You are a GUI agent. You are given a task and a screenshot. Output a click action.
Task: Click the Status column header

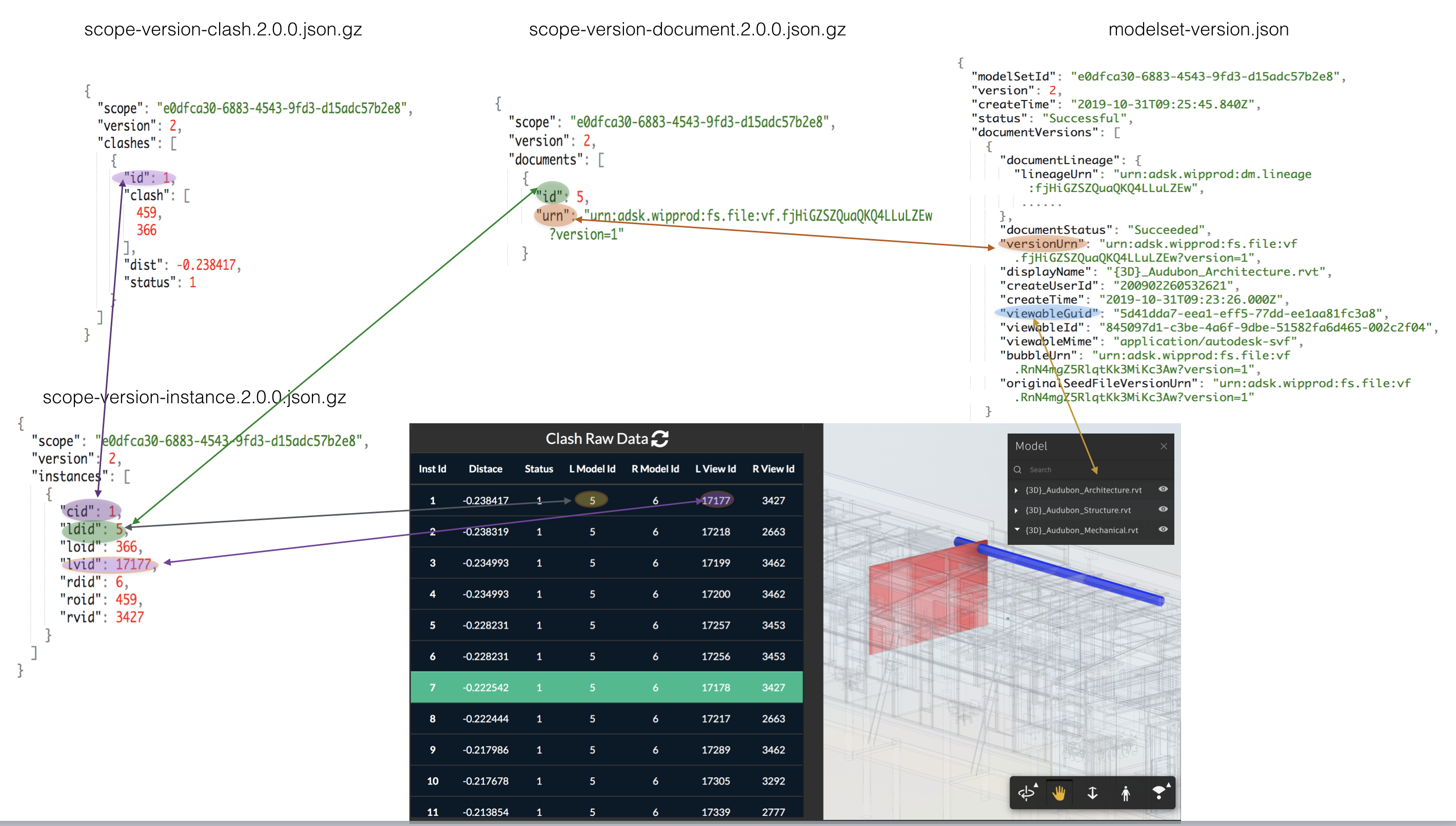pyautogui.click(x=538, y=468)
